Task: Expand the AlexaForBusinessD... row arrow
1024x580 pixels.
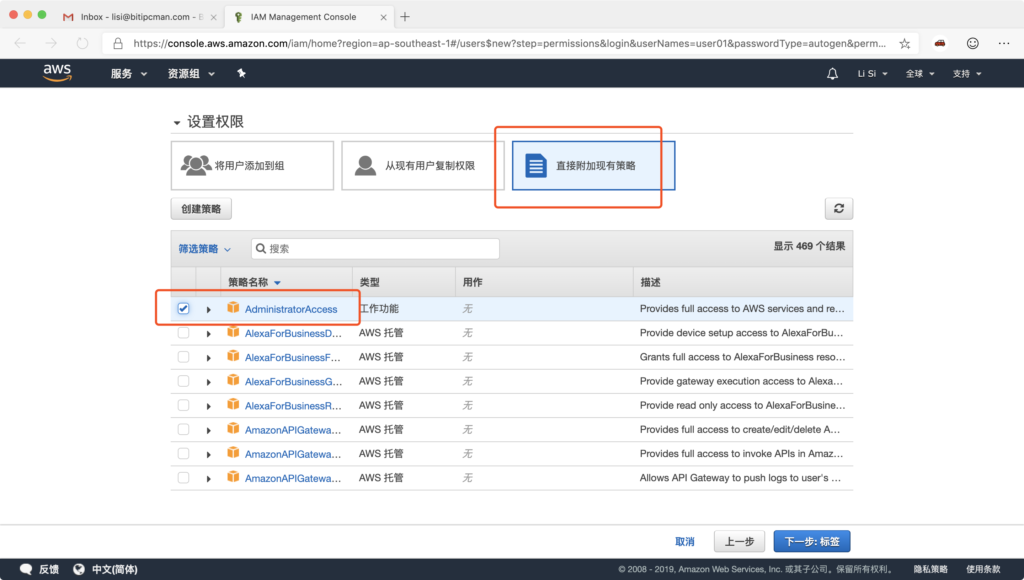Action: [208, 334]
